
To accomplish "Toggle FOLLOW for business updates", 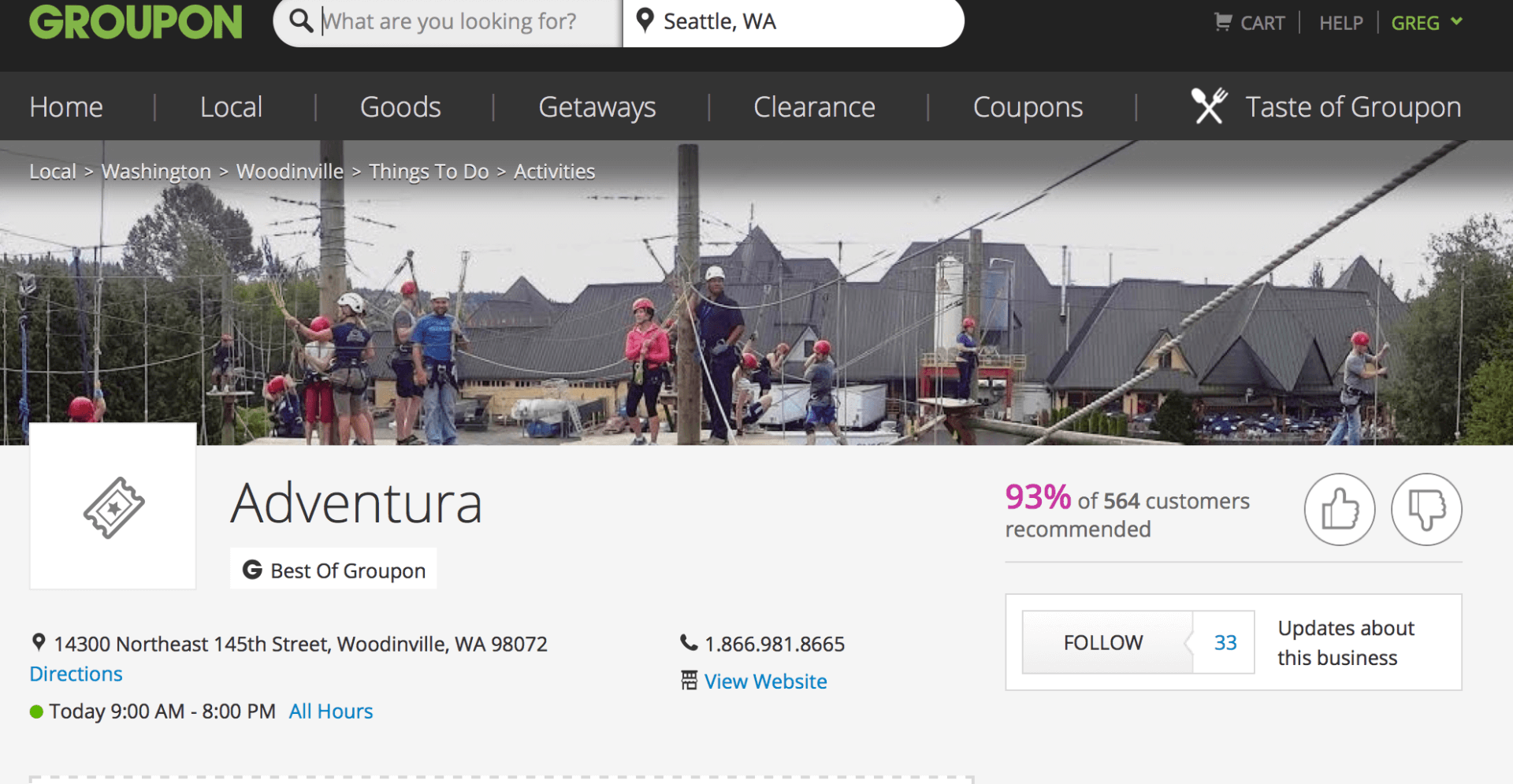I will click(x=1103, y=642).
